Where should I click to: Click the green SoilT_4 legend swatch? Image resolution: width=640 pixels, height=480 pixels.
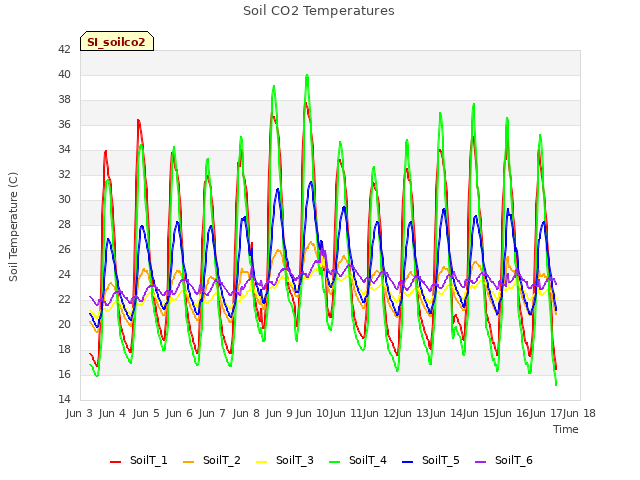pyautogui.click(x=335, y=462)
